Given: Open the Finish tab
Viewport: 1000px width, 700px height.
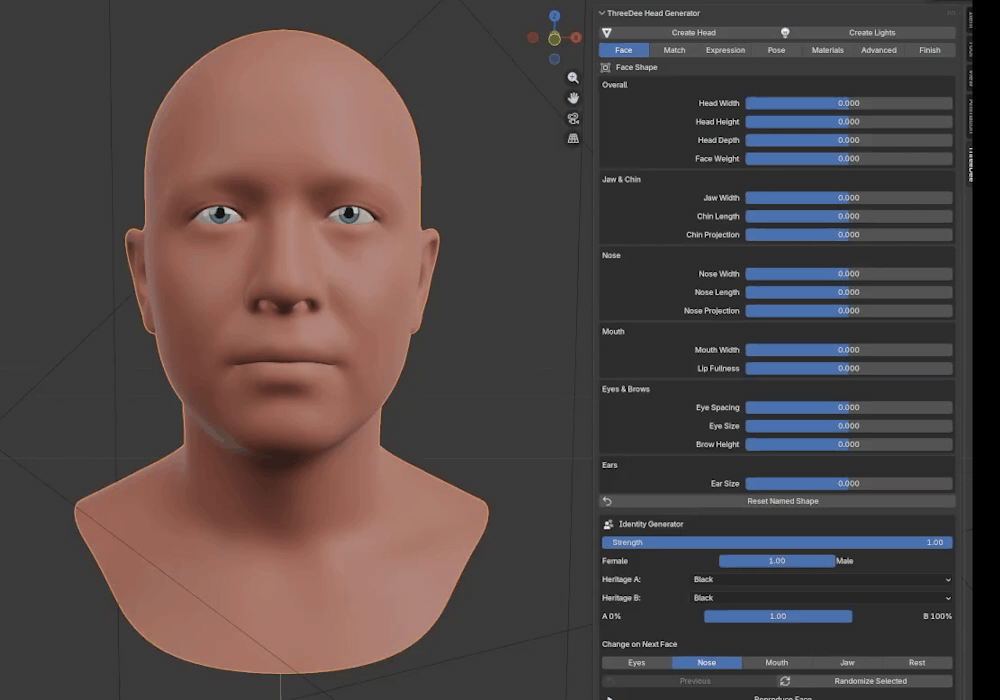Looking at the screenshot, I should coord(930,50).
